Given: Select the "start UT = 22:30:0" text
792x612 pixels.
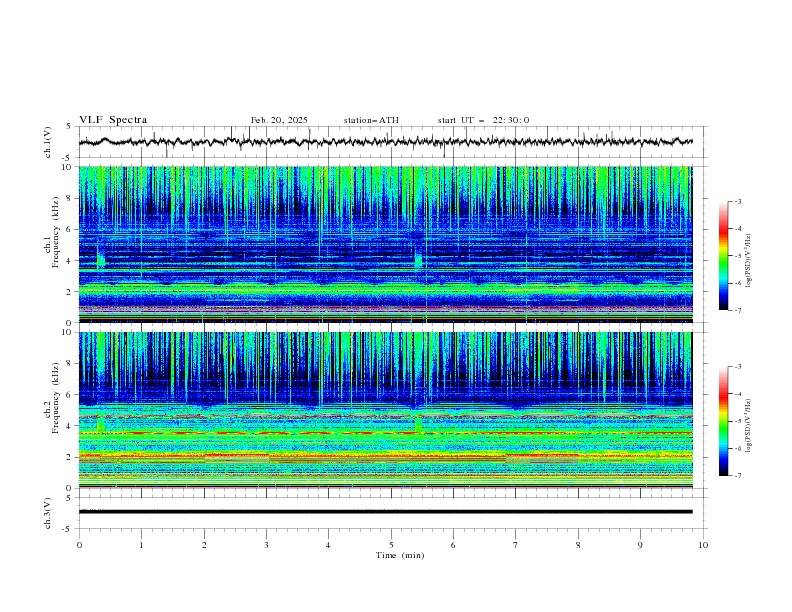Looking at the screenshot, I should pyautogui.click(x=483, y=120).
